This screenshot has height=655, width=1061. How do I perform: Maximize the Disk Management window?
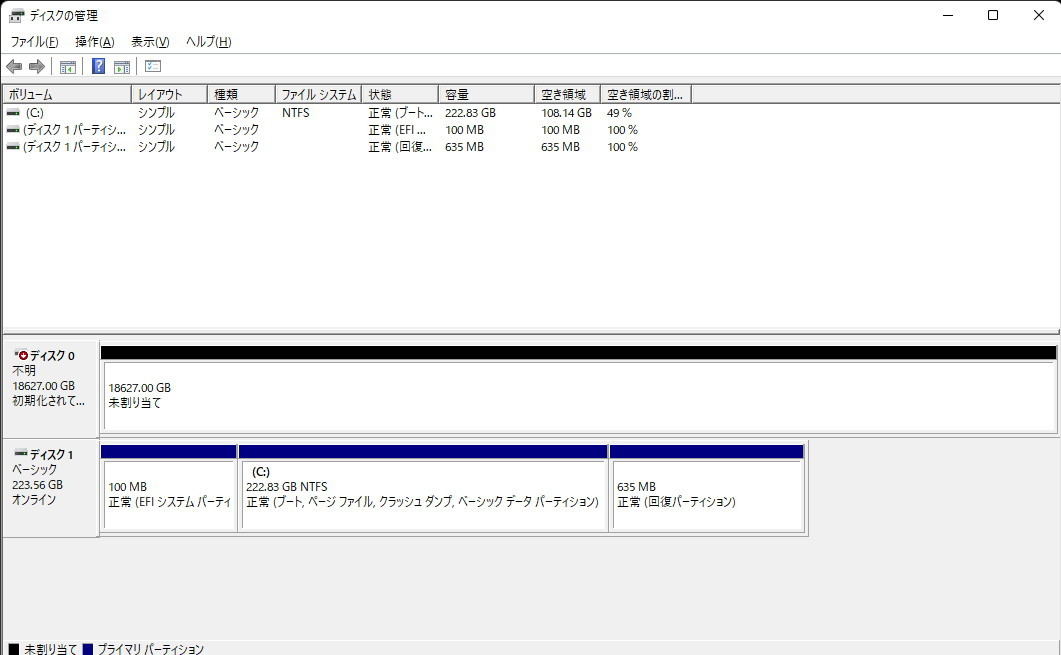993,15
